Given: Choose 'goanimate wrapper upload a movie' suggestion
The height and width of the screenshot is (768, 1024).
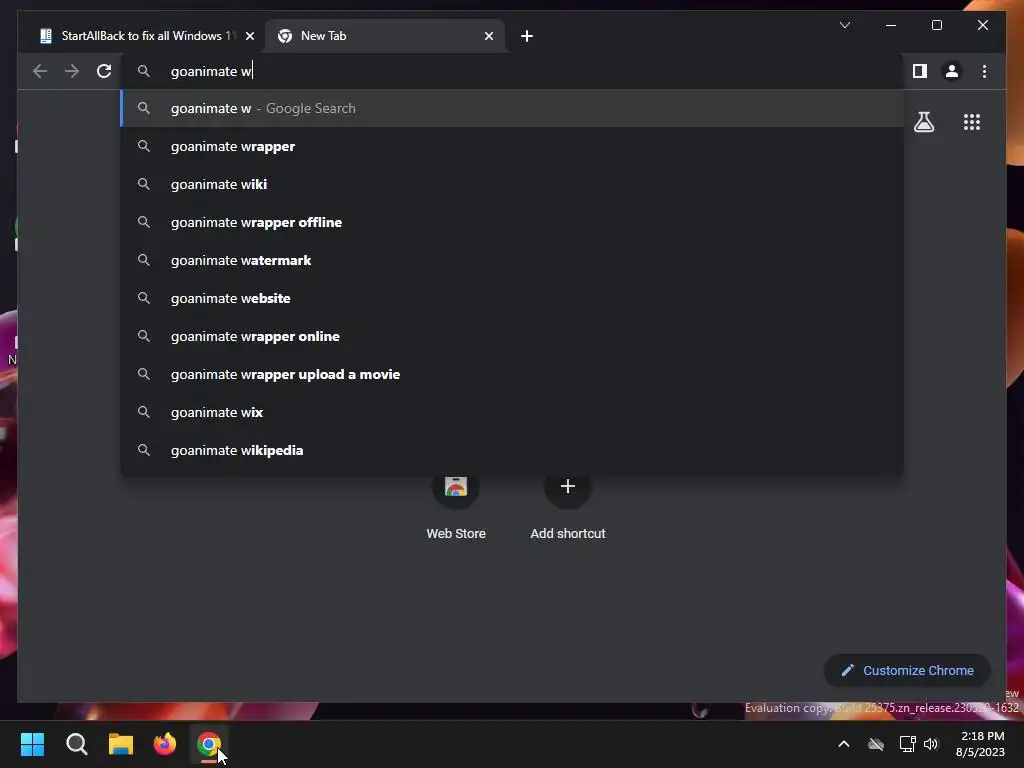Looking at the screenshot, I should point(512,374).
